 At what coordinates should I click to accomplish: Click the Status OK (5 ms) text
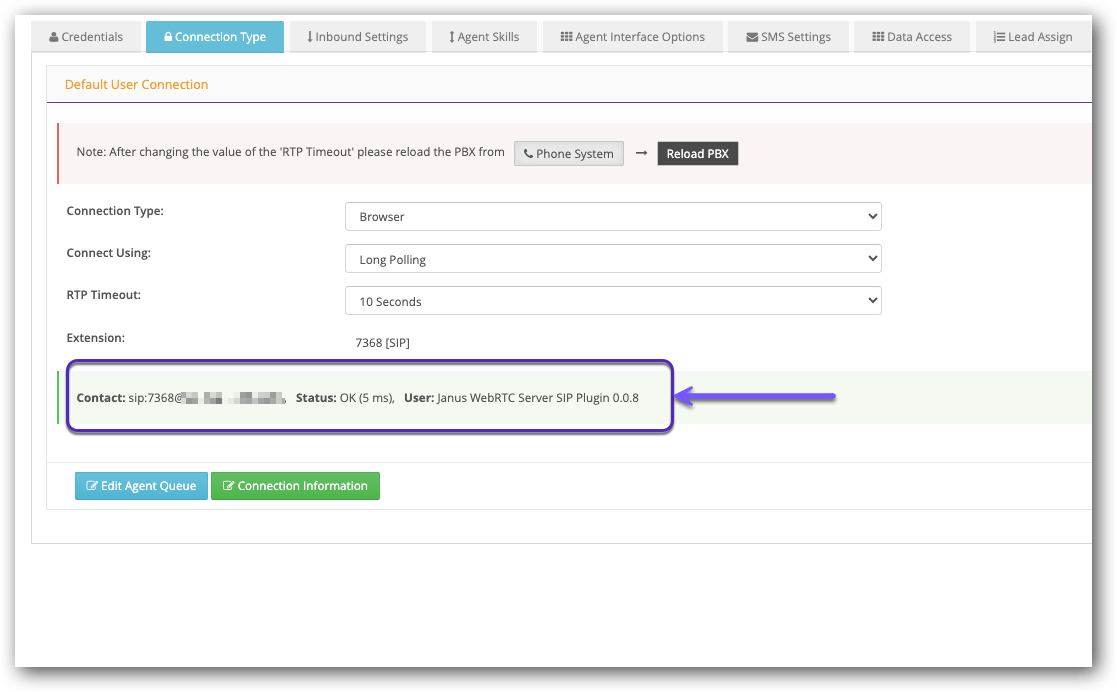tap(345, 398)
